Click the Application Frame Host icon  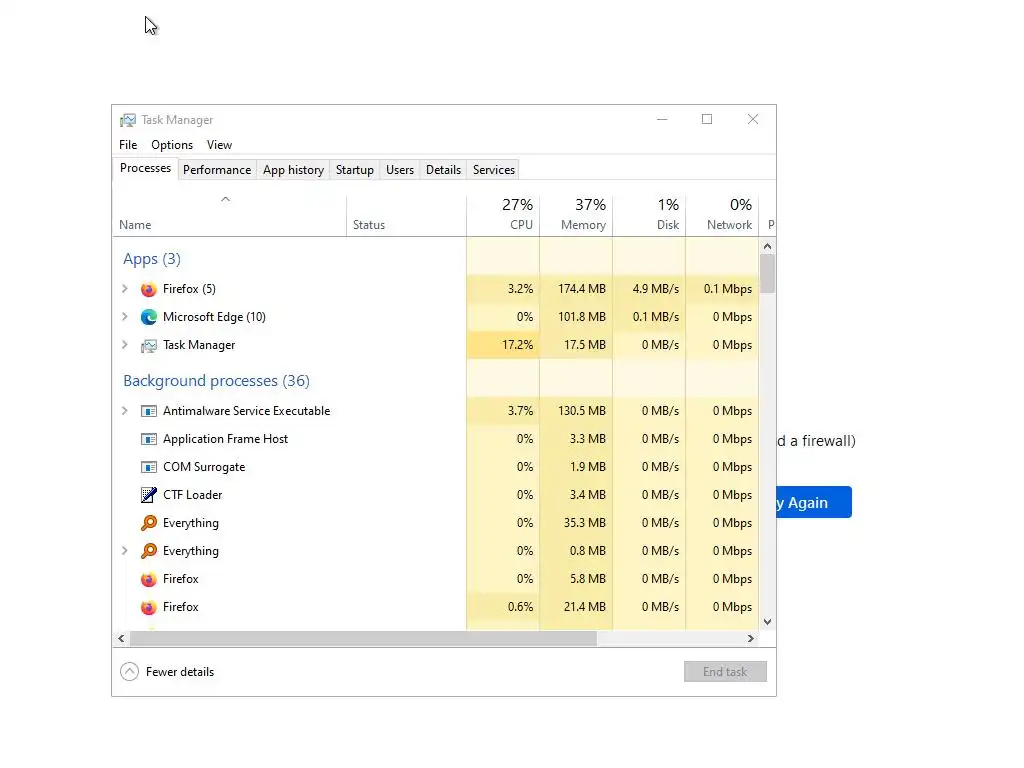pos(149,440)
